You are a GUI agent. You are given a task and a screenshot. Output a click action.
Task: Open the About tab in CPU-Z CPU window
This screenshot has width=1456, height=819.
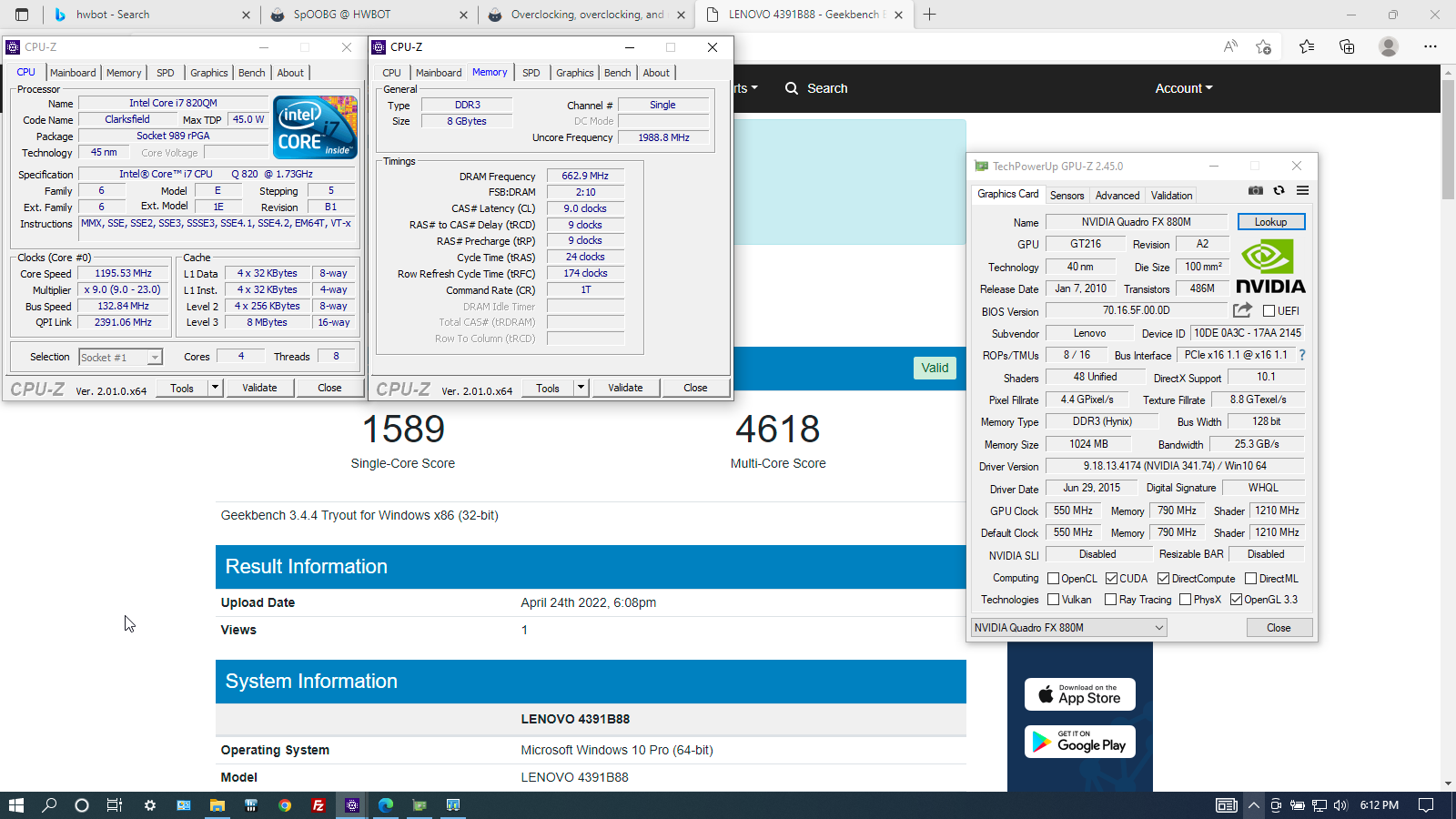(x=290, y=73)
